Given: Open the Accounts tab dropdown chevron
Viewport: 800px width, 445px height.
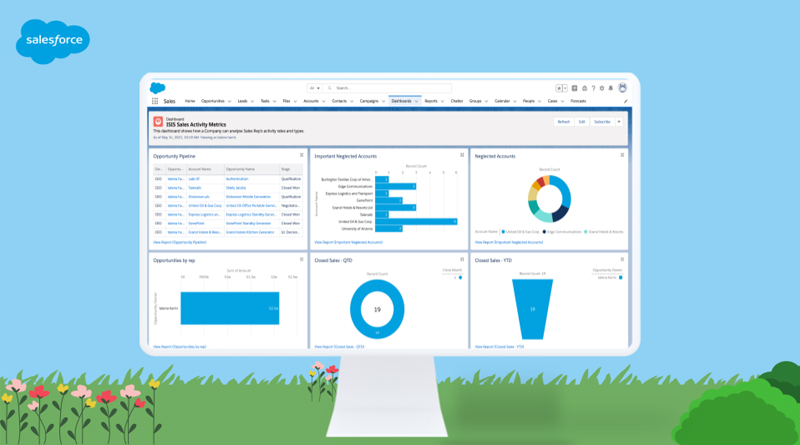Looking at the screenshot, I should point(323,102).
